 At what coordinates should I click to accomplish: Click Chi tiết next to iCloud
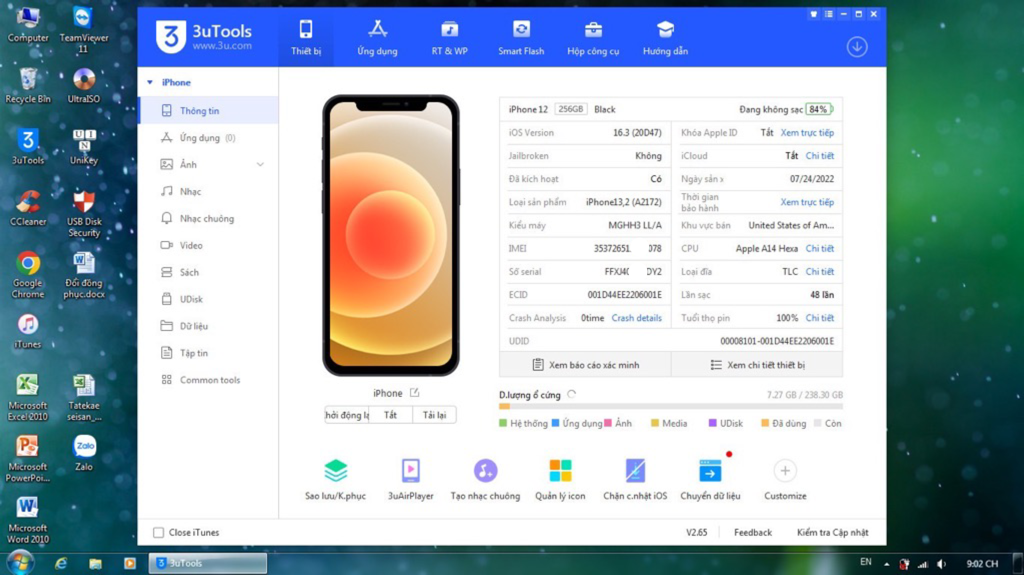[x=820, y=156]
